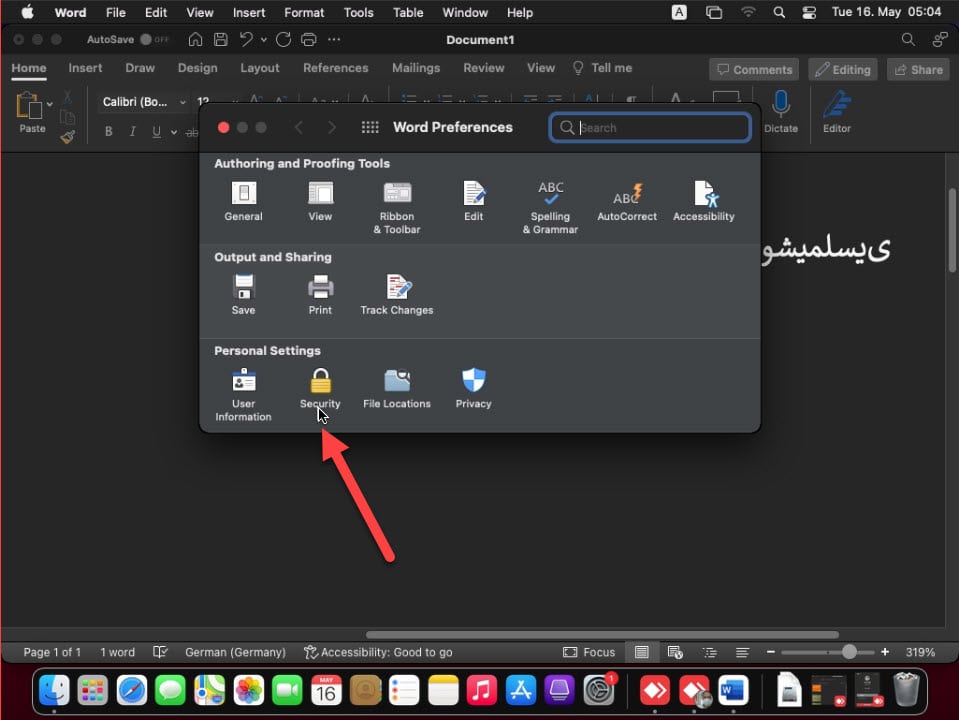The height and width of the screenshot is (720, 959).
Task: Open Spelling & Grammar preferences
Action: 550,207
